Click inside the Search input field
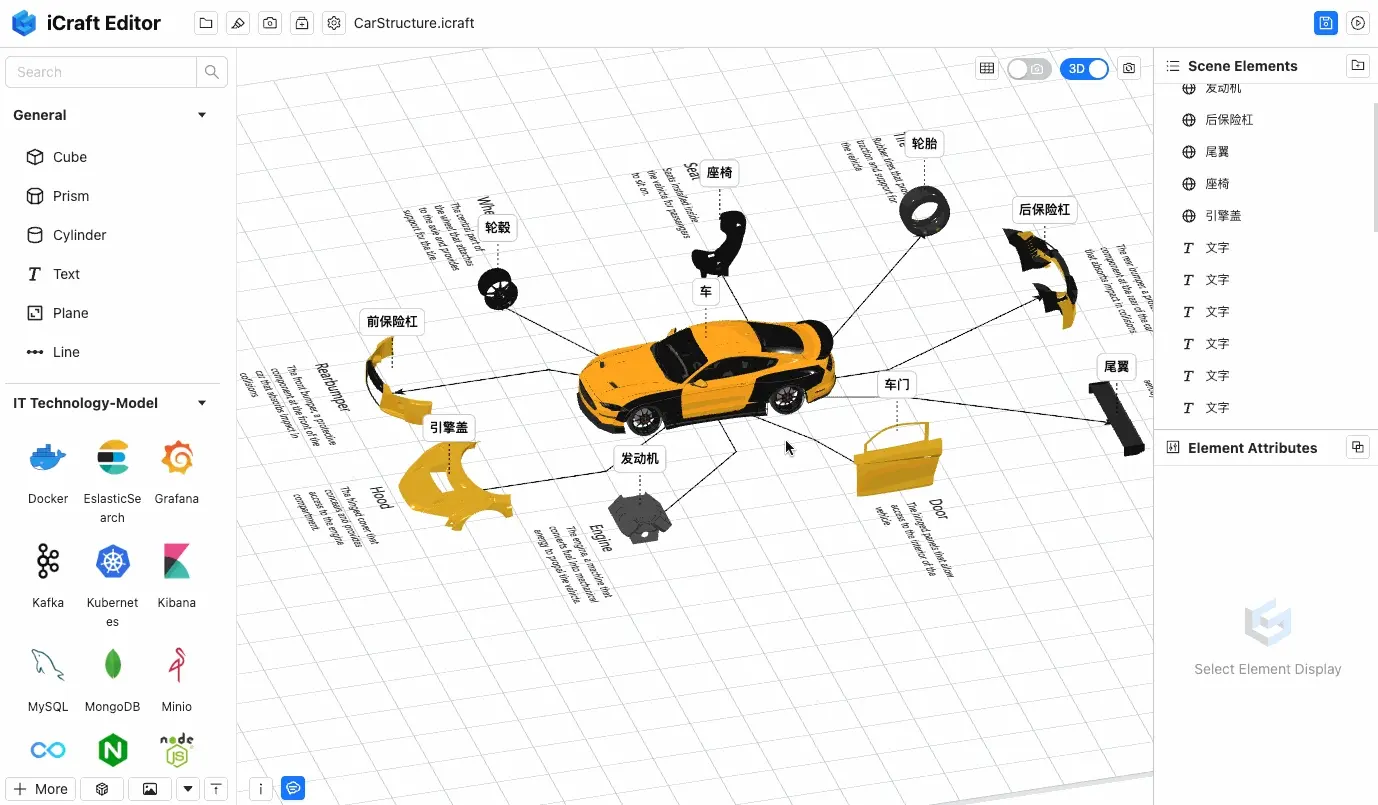 coord(100,71)
